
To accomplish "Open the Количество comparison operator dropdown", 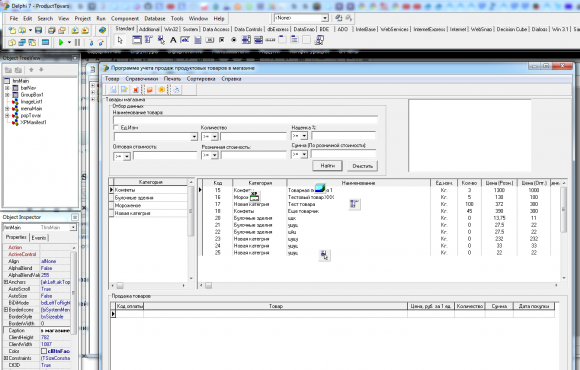I will click(215, 137).
